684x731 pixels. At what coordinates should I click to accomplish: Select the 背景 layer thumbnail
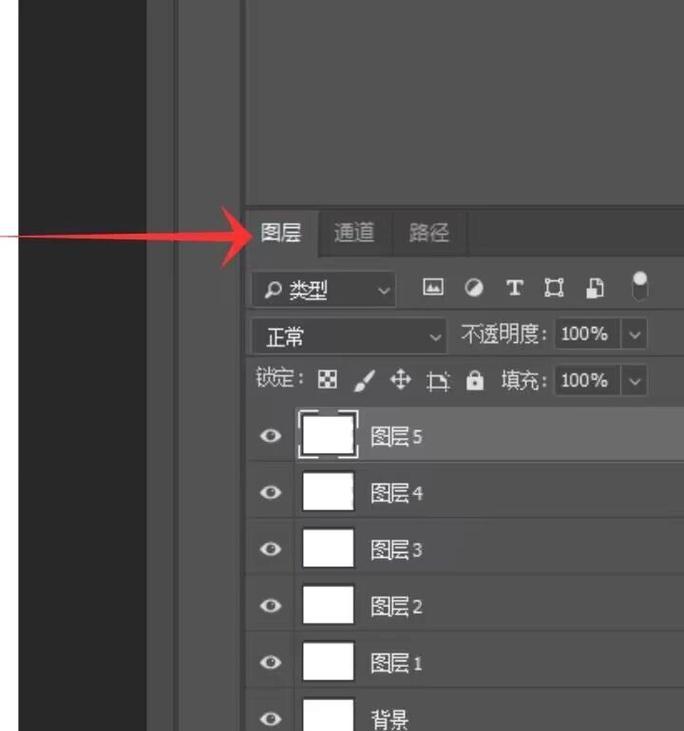(328, 715)
